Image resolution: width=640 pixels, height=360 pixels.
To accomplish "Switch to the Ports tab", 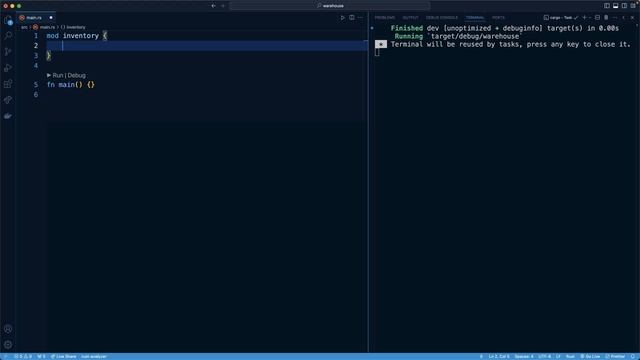I will click(x=498, y=18).
